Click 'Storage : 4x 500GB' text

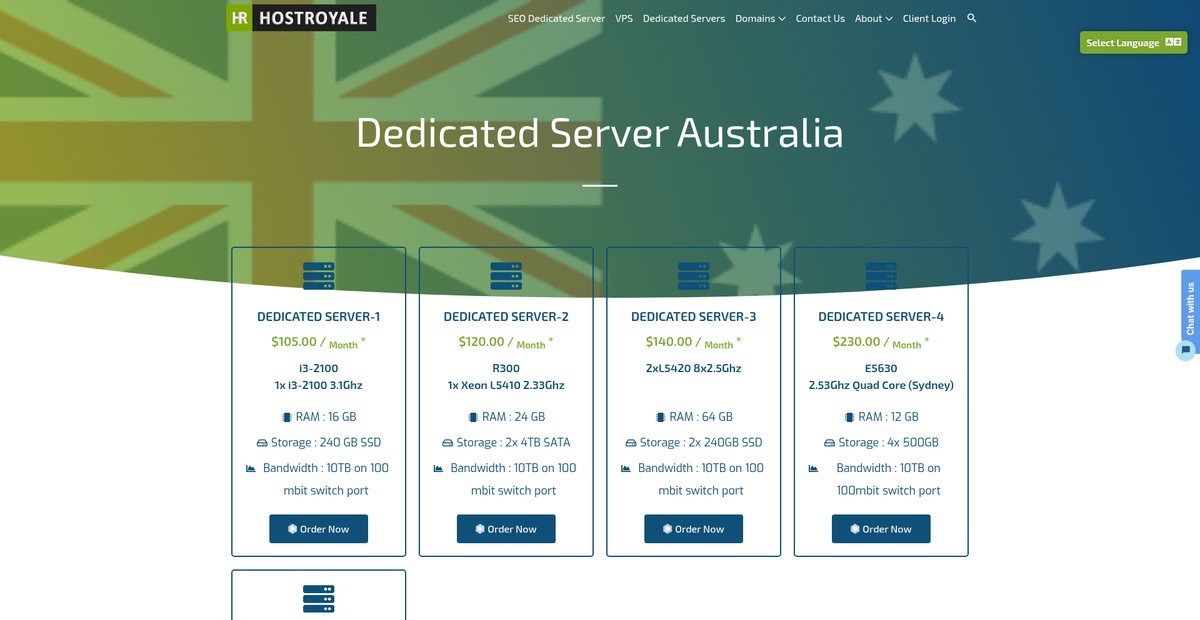click(x=888, y=443)
